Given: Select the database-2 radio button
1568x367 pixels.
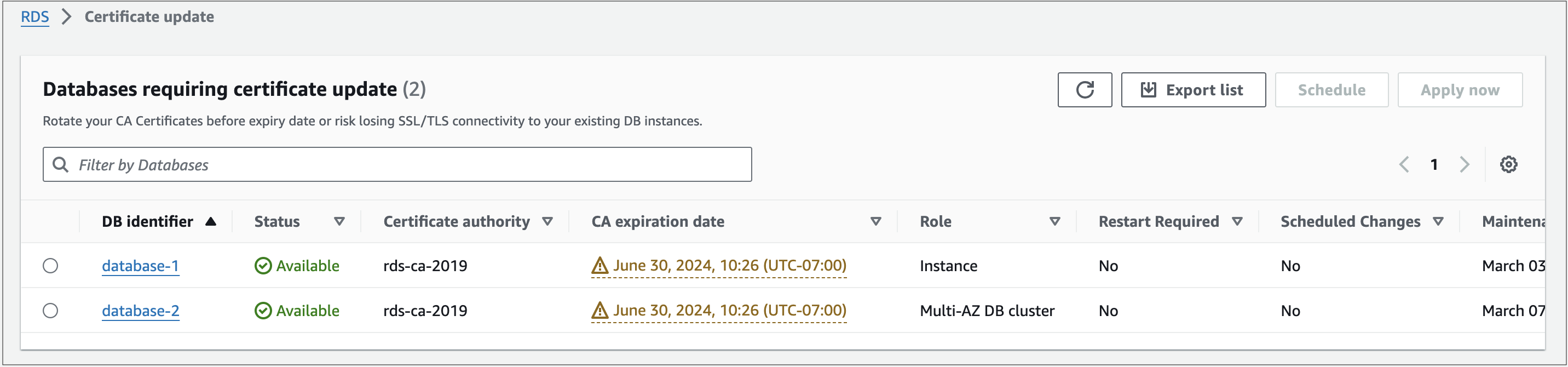Looking at the screenshot, I should [x=50, y=311].
